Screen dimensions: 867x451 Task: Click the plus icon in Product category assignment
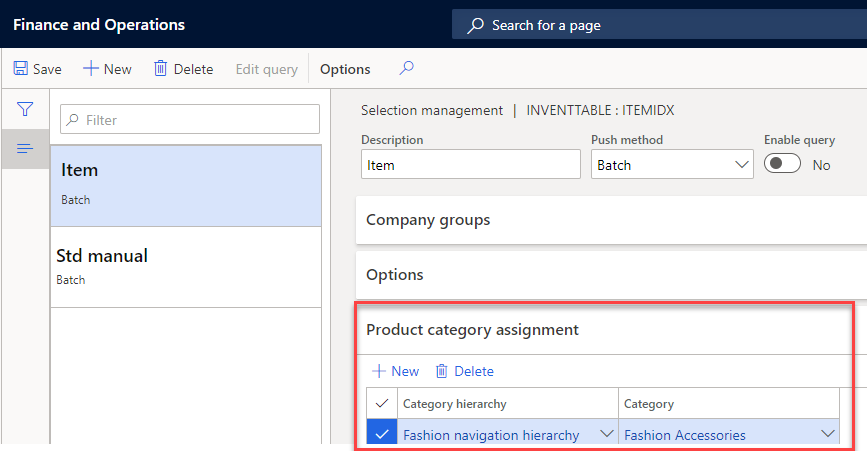click(x=379, y=371)
